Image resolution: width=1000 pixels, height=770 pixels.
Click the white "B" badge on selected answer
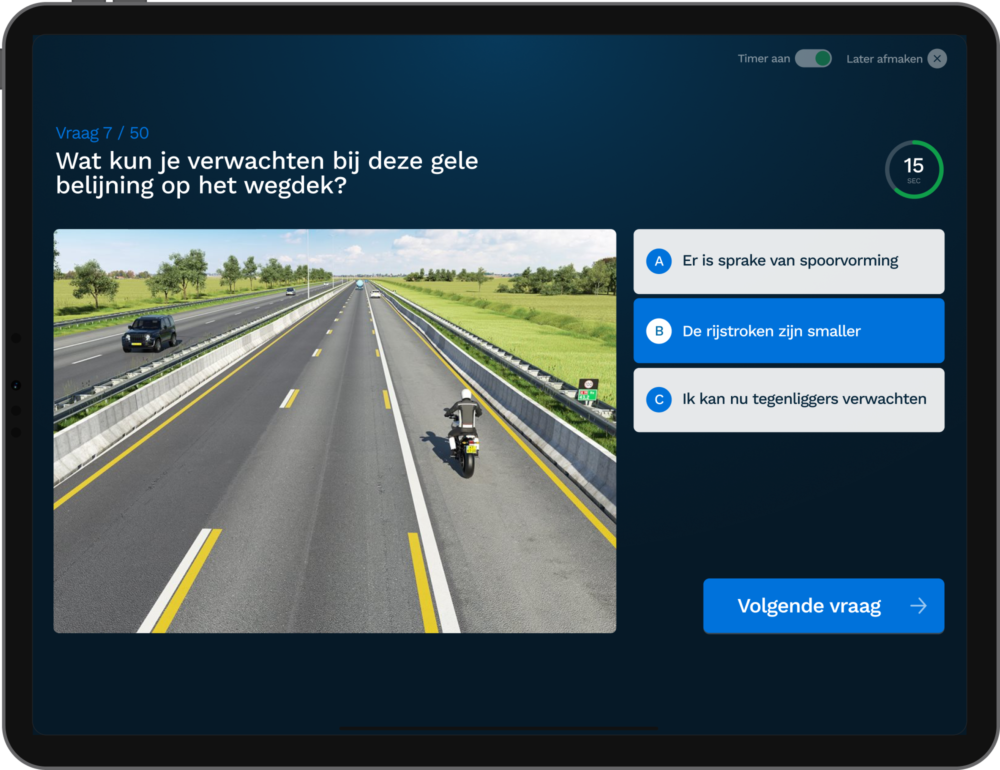coord(658,330)
